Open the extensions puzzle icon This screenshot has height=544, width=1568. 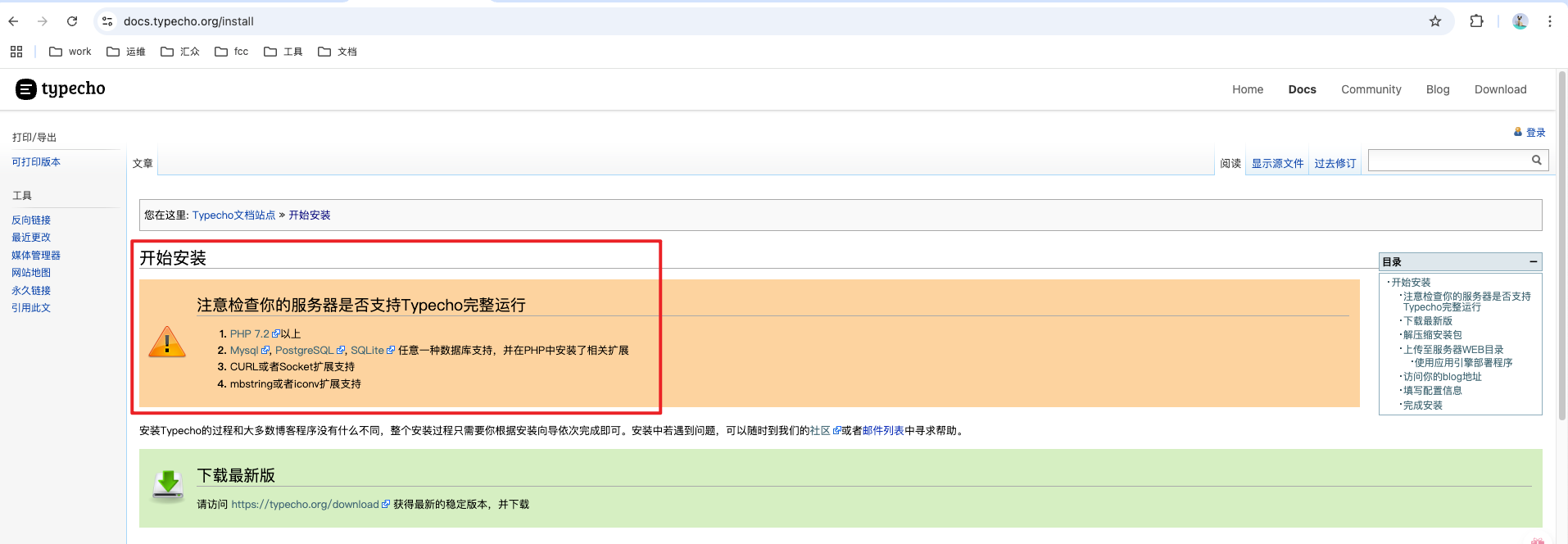pyautogui.click(x=1476, y=21)
